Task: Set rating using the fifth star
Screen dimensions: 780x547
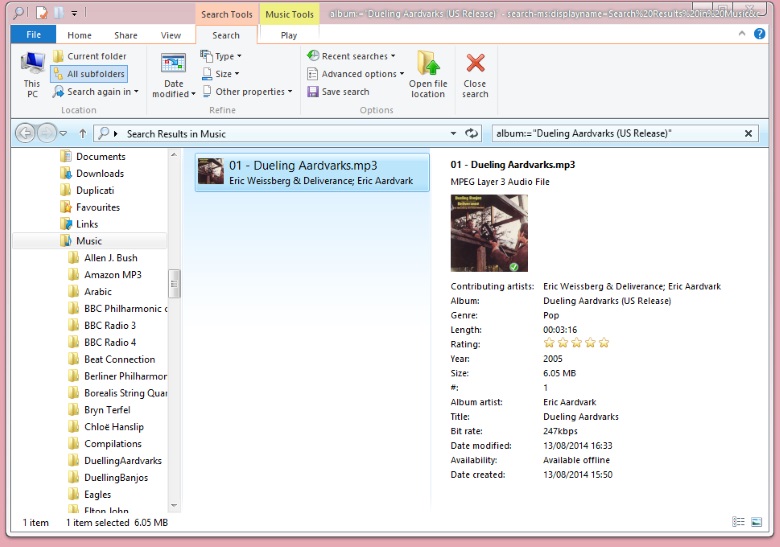Action: click(x=604, y=343)
